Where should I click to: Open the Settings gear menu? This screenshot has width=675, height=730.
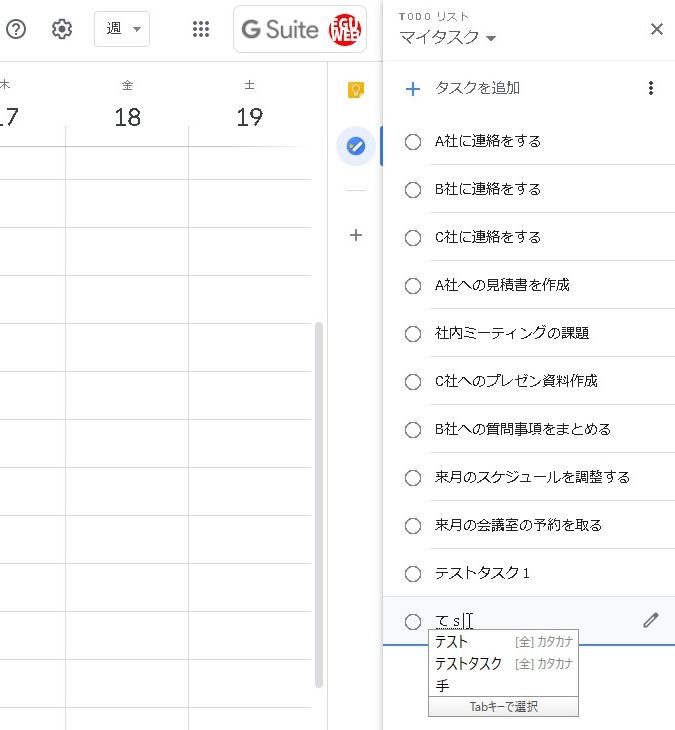point(62,29)
